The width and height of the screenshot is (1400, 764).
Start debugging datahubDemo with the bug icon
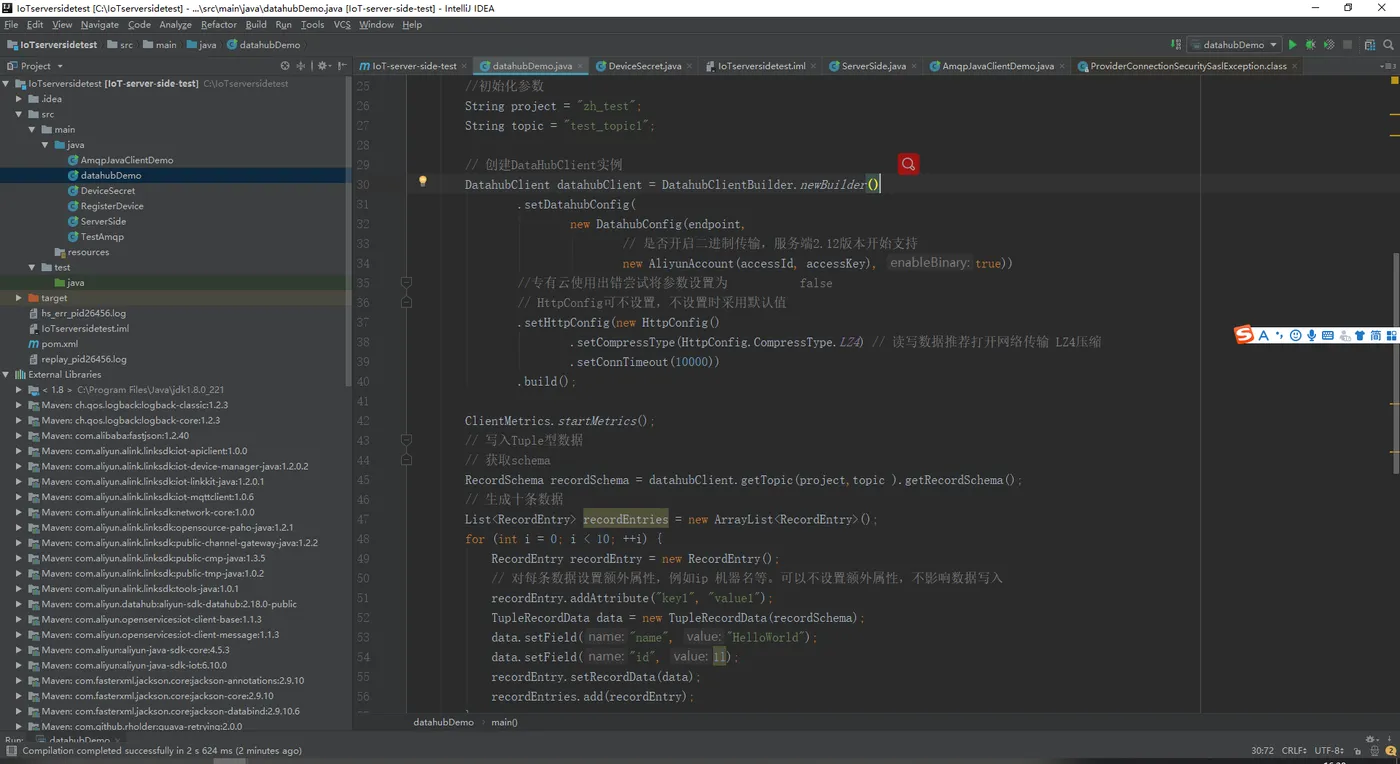(1310, 45)
